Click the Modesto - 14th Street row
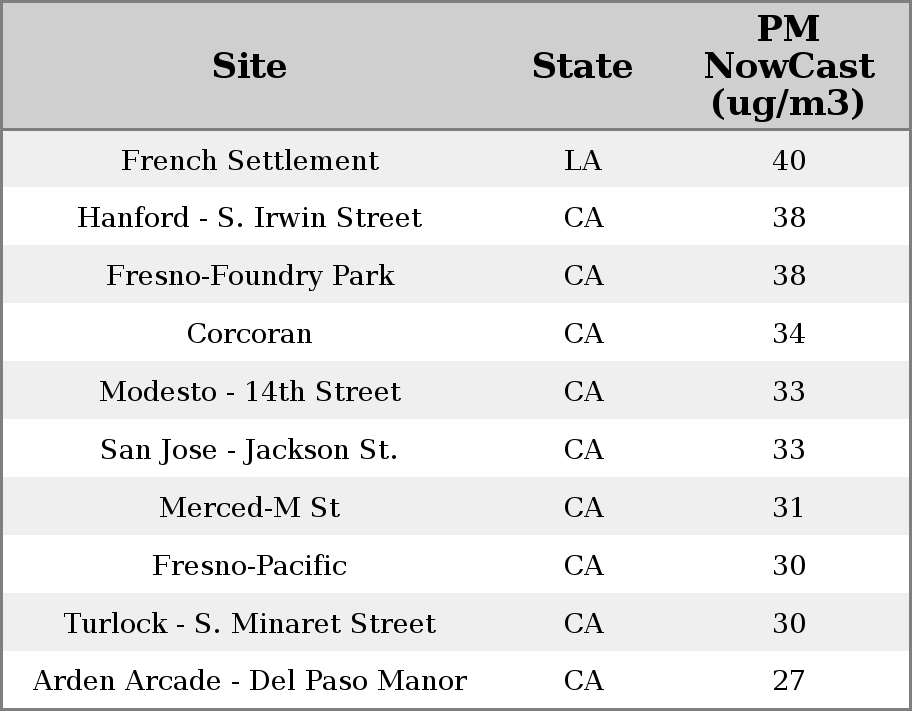Screen dimensions: 912x711 [250, 392]
